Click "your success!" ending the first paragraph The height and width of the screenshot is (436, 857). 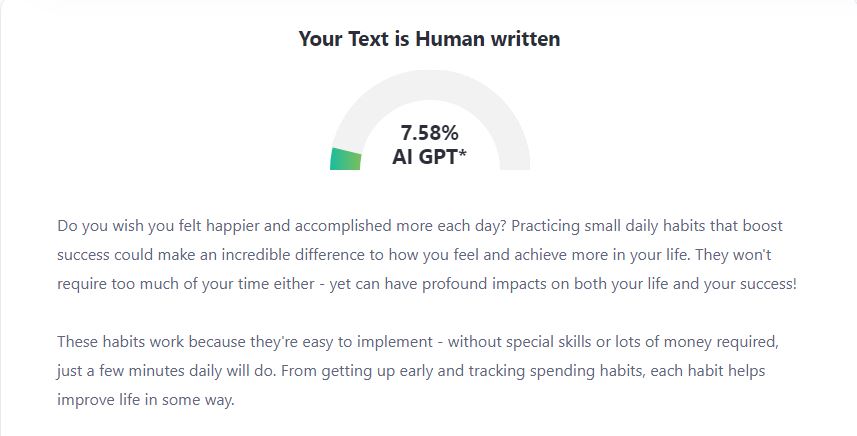click(750, 282)
